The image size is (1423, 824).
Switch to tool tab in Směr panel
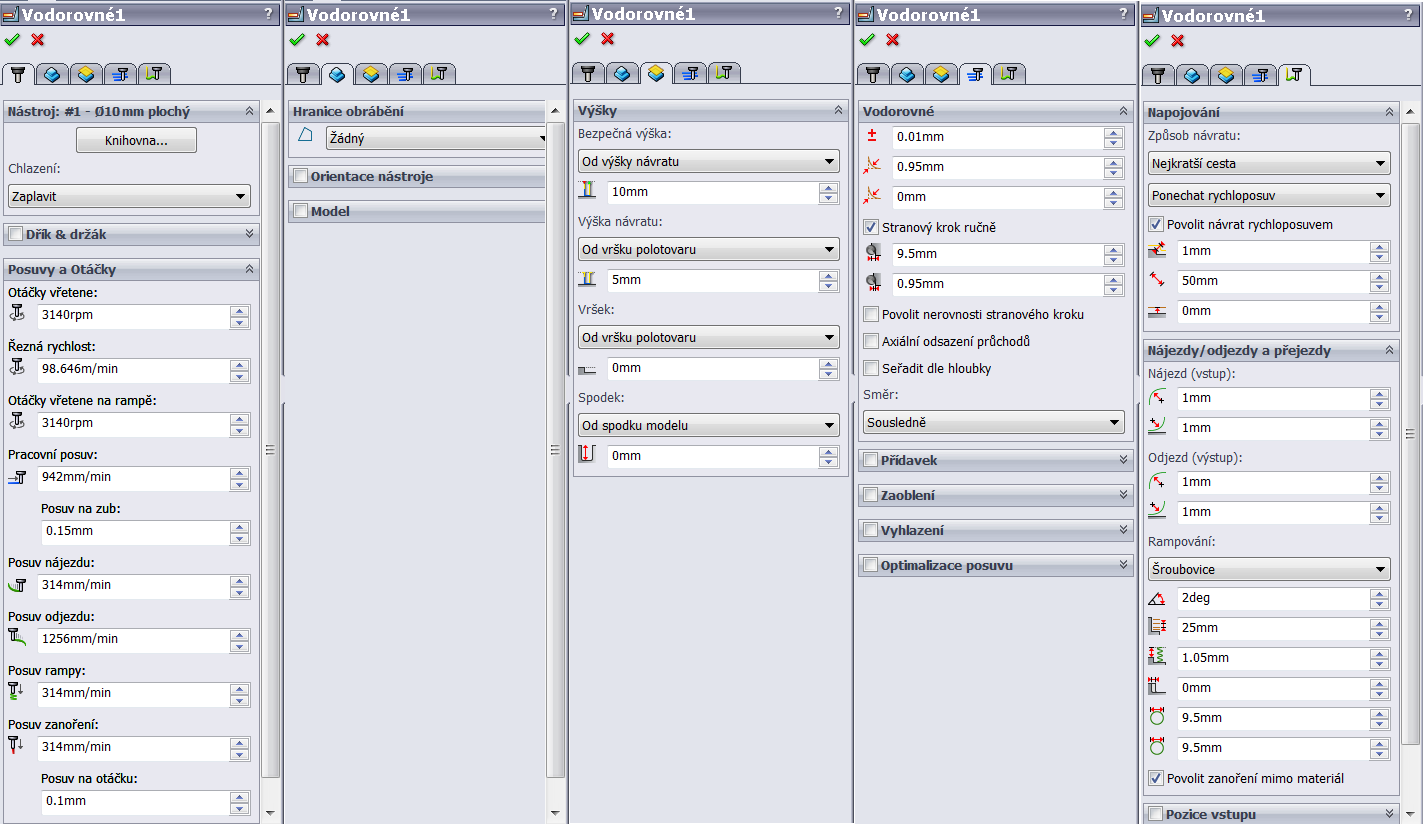873,74
